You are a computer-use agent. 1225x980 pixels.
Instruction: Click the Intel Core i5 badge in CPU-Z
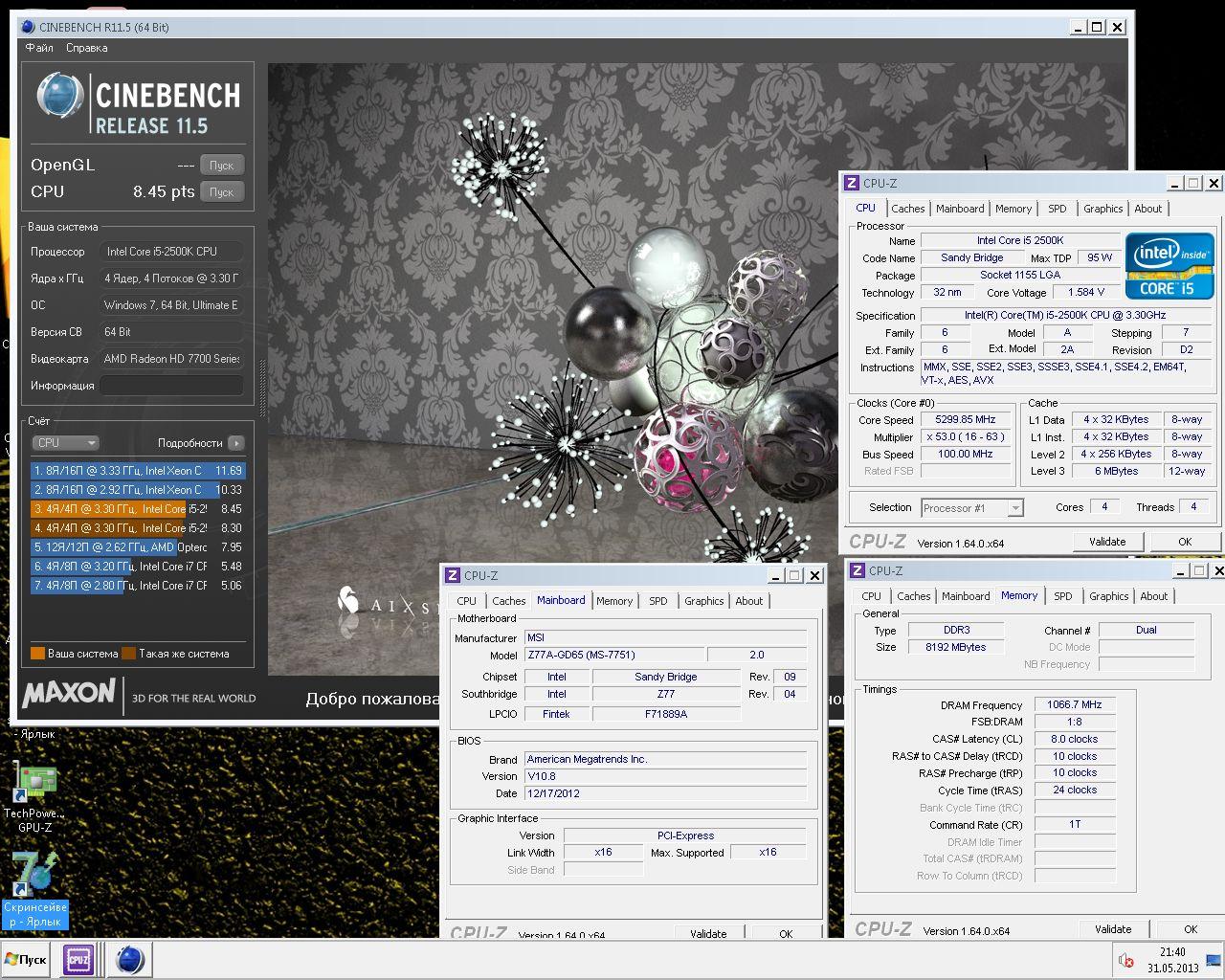click(x=1169, y=265)
